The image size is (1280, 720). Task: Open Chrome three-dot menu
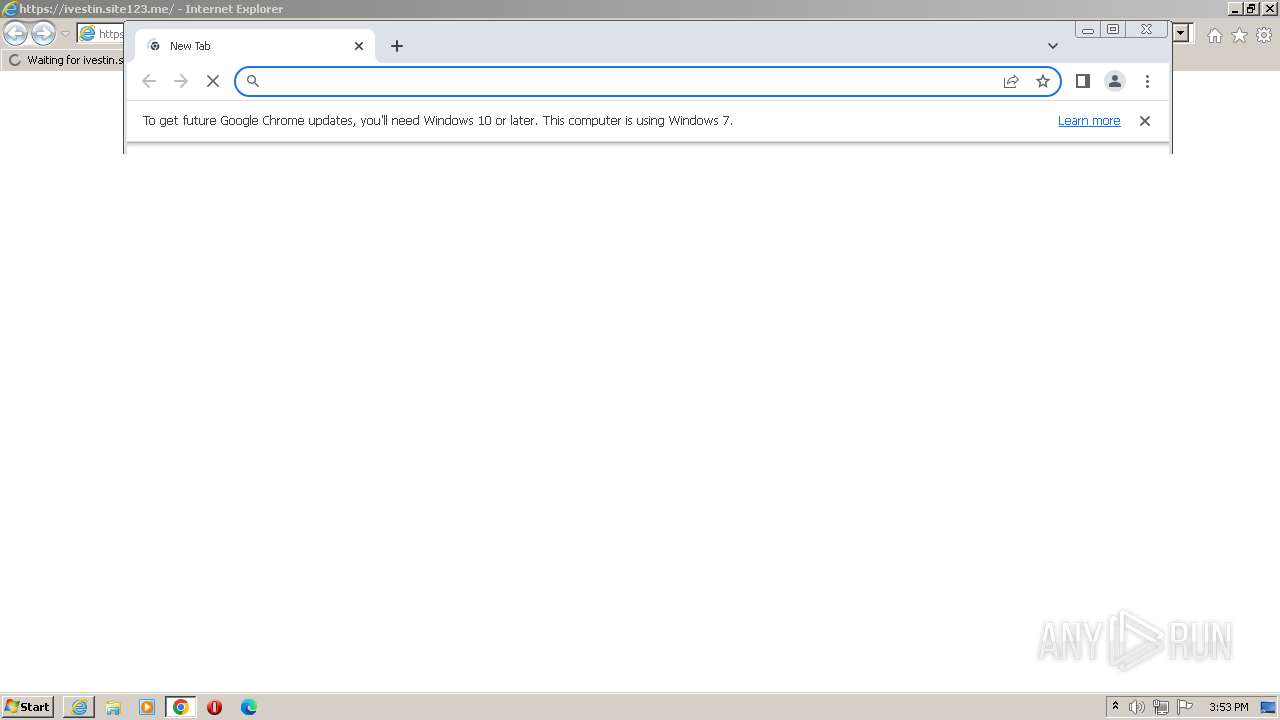tap(1147, 81)
